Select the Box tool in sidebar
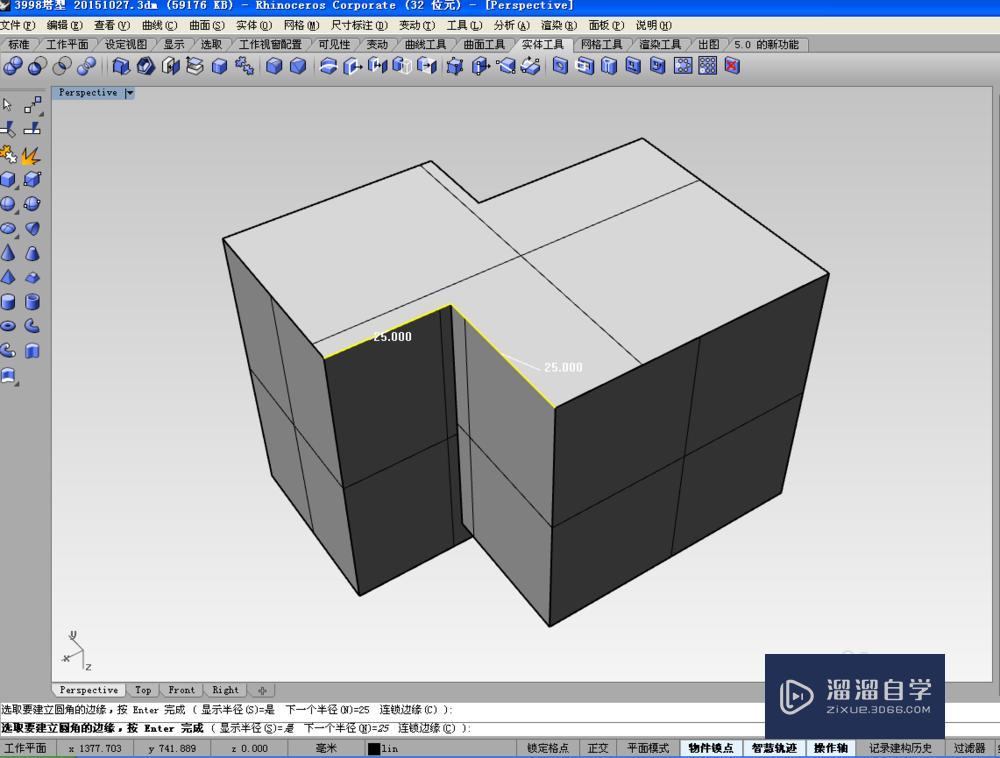The image size is (1000, 758). [8, 179]
